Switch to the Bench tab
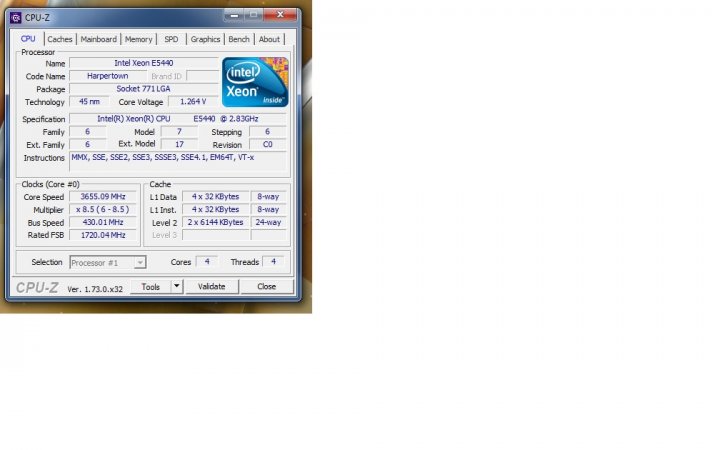720x450 pixels. click(x=239, y=39)
